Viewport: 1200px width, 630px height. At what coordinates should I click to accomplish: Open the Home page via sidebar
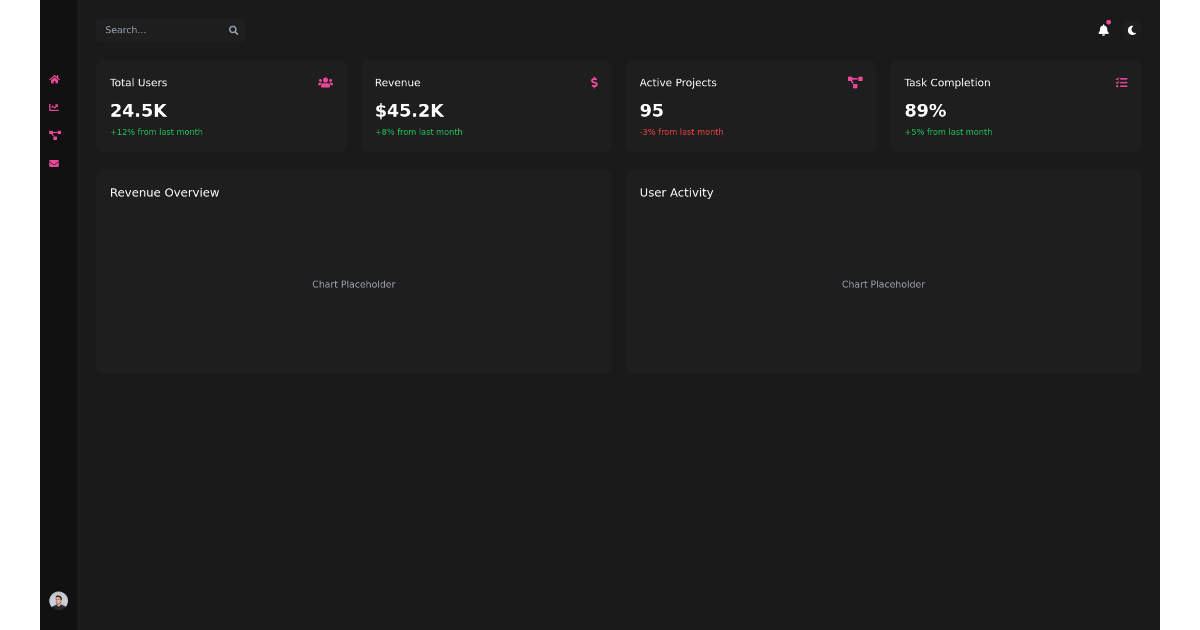click(x=54, y=79)
